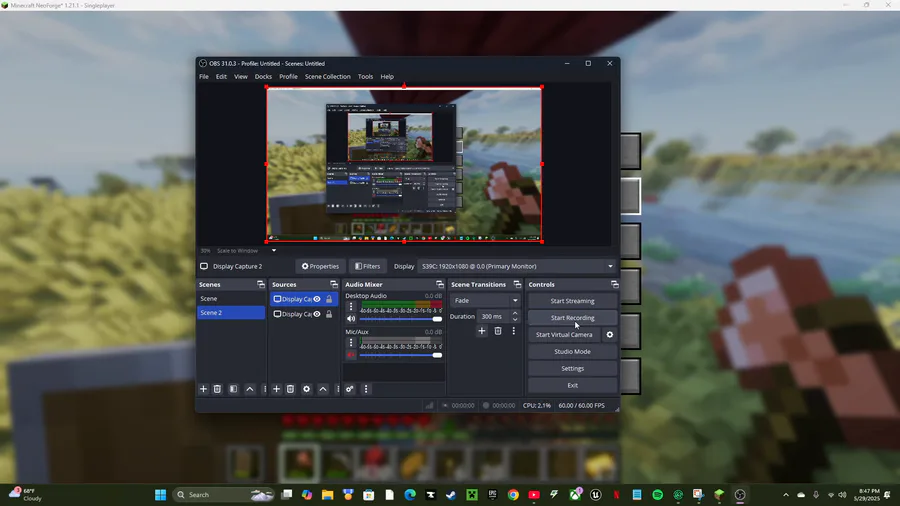Open the Help menu
900x506 pixels.
(387, 76)
